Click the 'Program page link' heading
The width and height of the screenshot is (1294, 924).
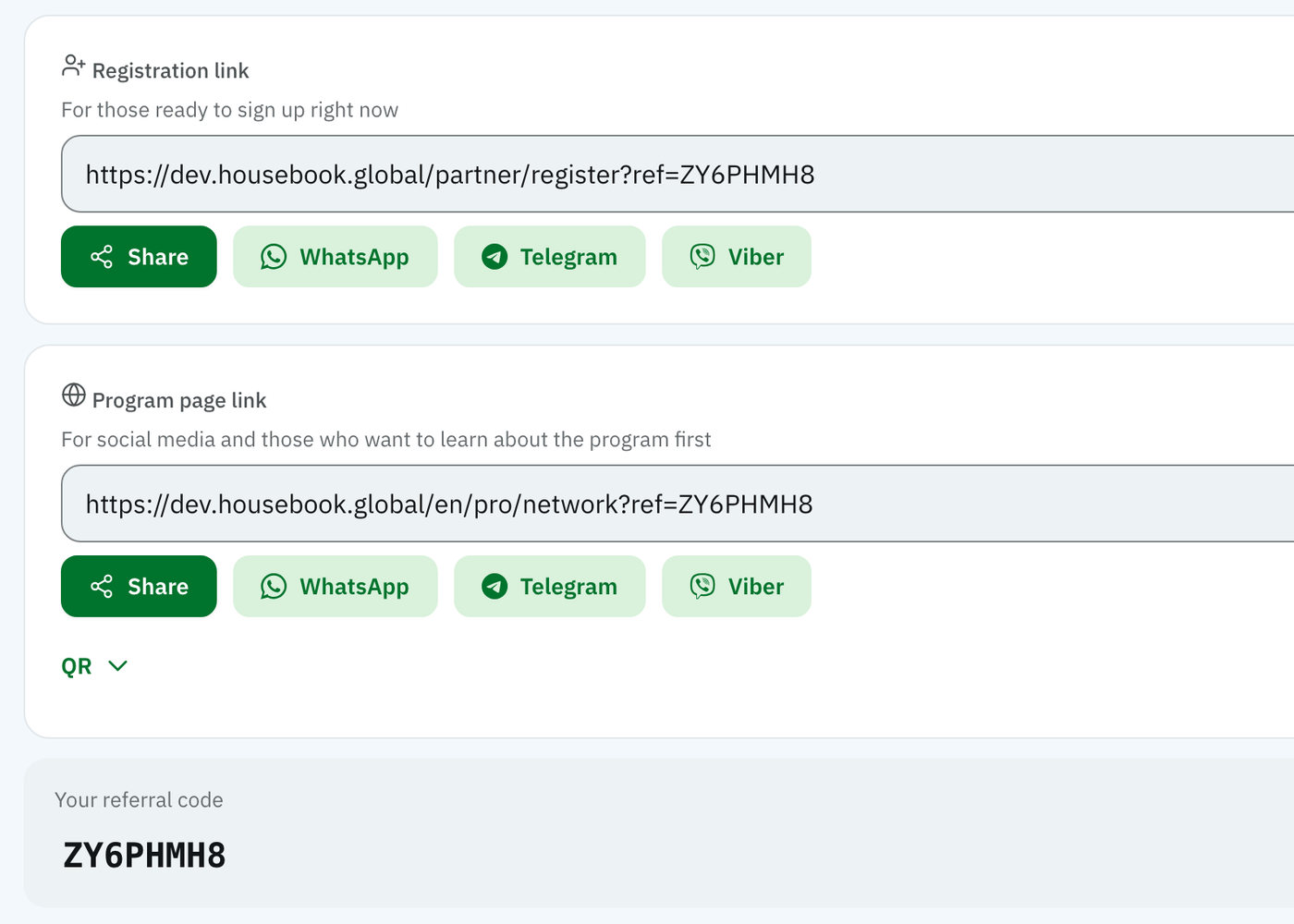click(x=179, y=400)
